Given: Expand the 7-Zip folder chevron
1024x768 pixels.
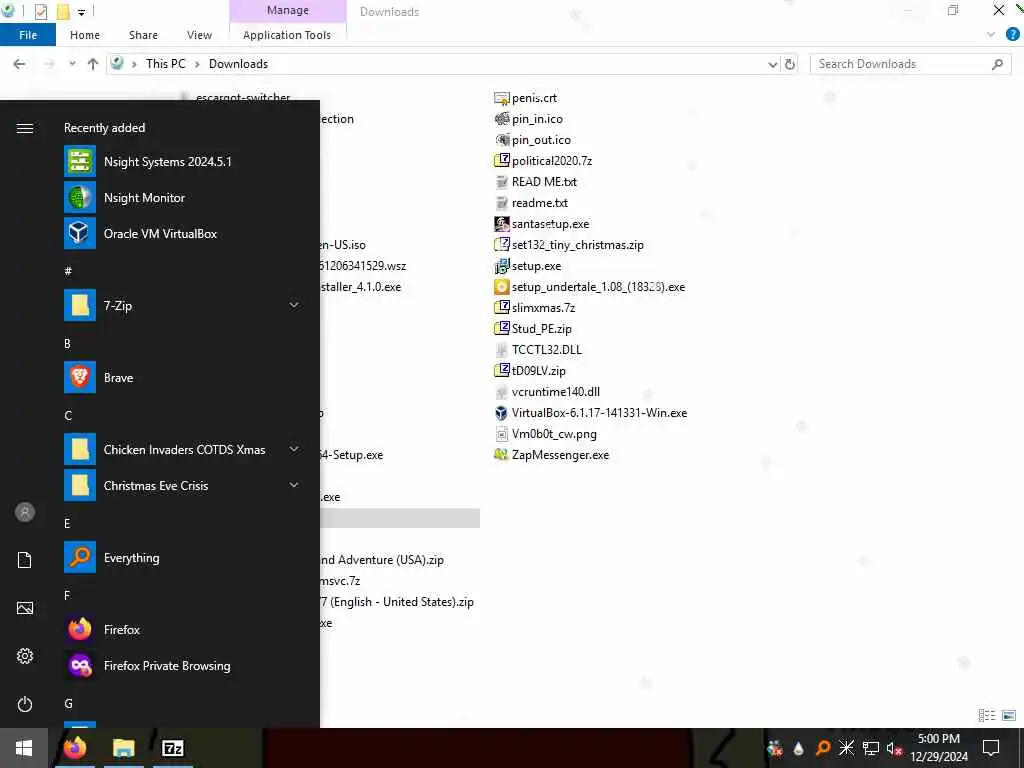Looking at the screenshot, I should [x=294, y=305].
